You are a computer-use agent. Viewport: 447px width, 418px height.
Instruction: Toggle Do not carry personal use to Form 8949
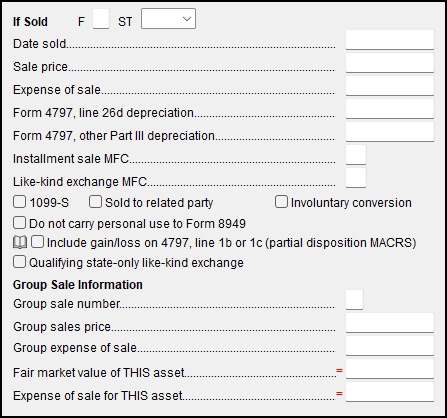tap(19, 223)
